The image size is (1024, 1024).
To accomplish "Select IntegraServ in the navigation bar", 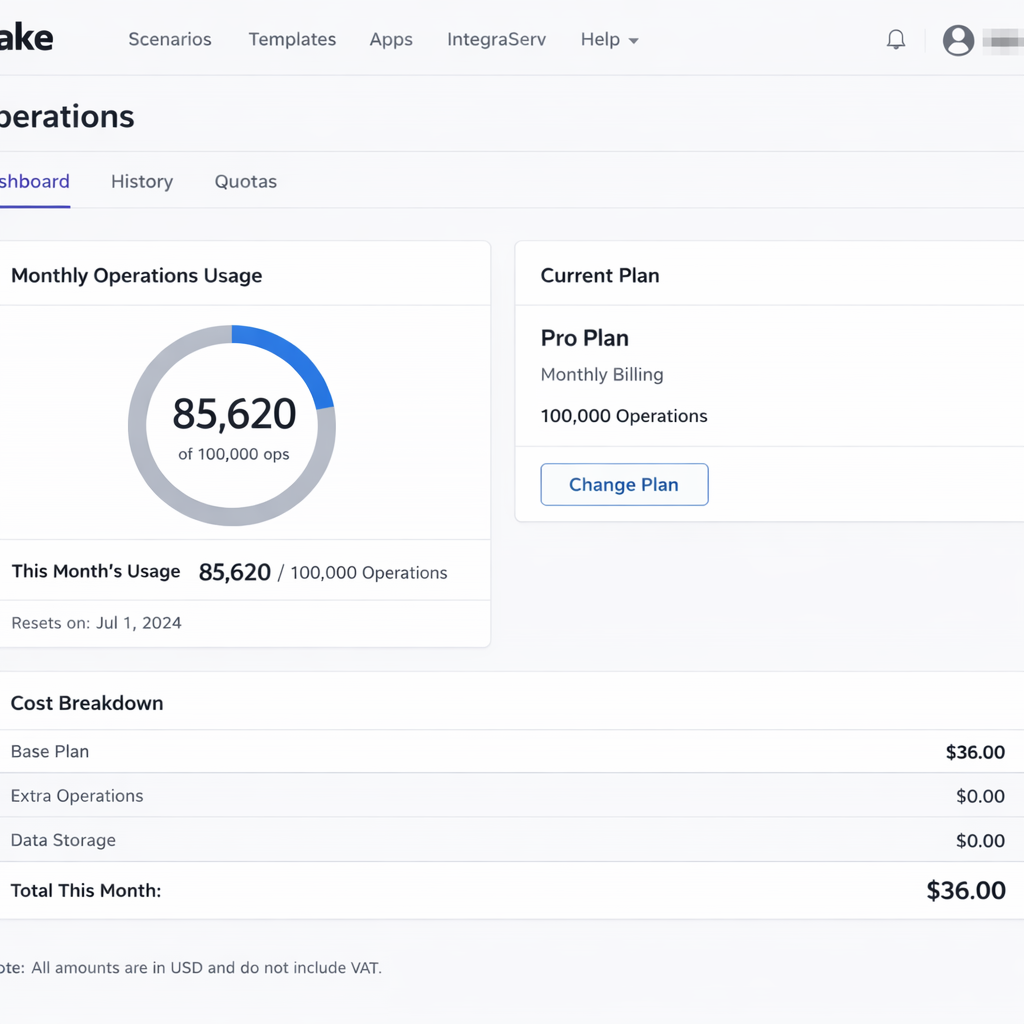I will click(x=496, y=40).
